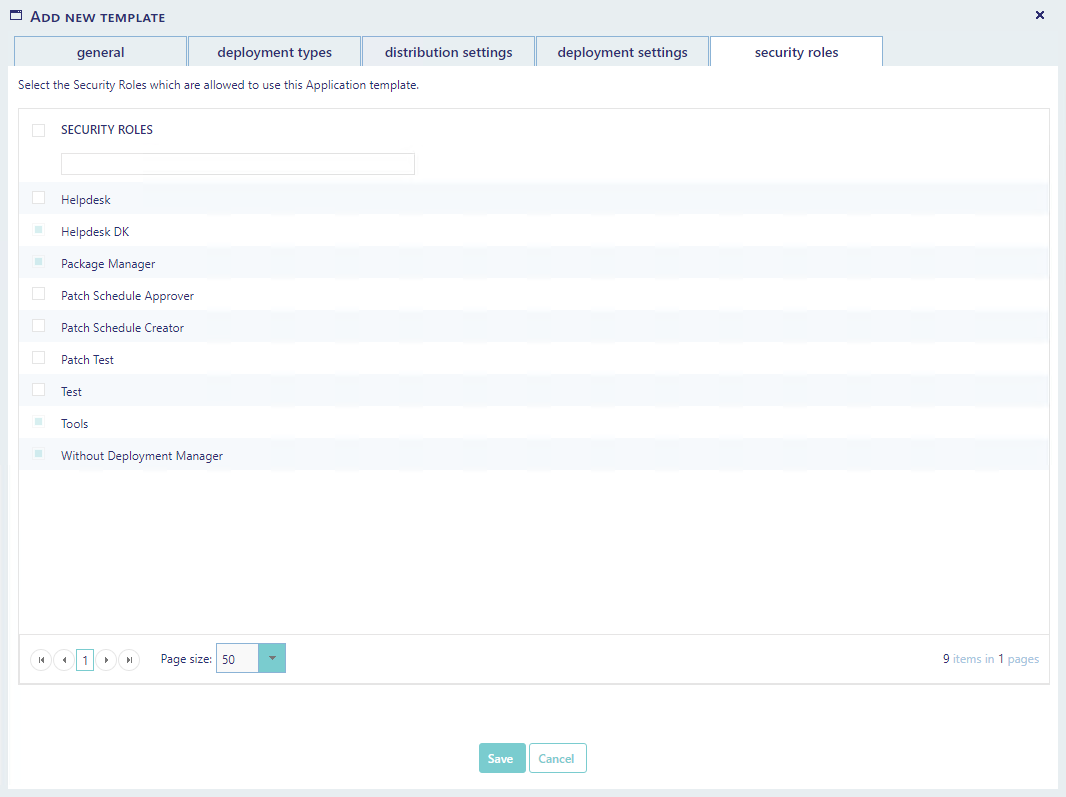Switch to the general tab
The height and width of the screenshot is (797, 1066).
[x=100, y=52]
